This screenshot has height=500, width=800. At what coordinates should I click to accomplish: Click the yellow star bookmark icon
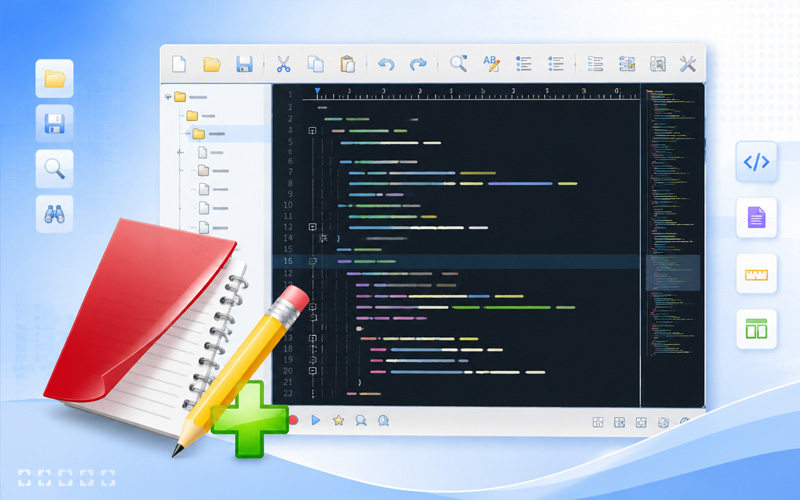pos(338,420)
